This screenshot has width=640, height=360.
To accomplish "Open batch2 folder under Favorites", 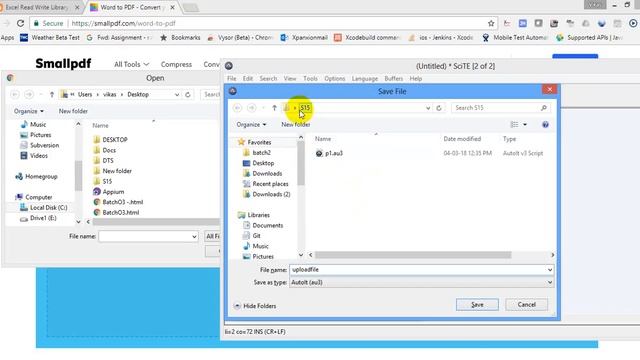I will click(x=261, y=153).
